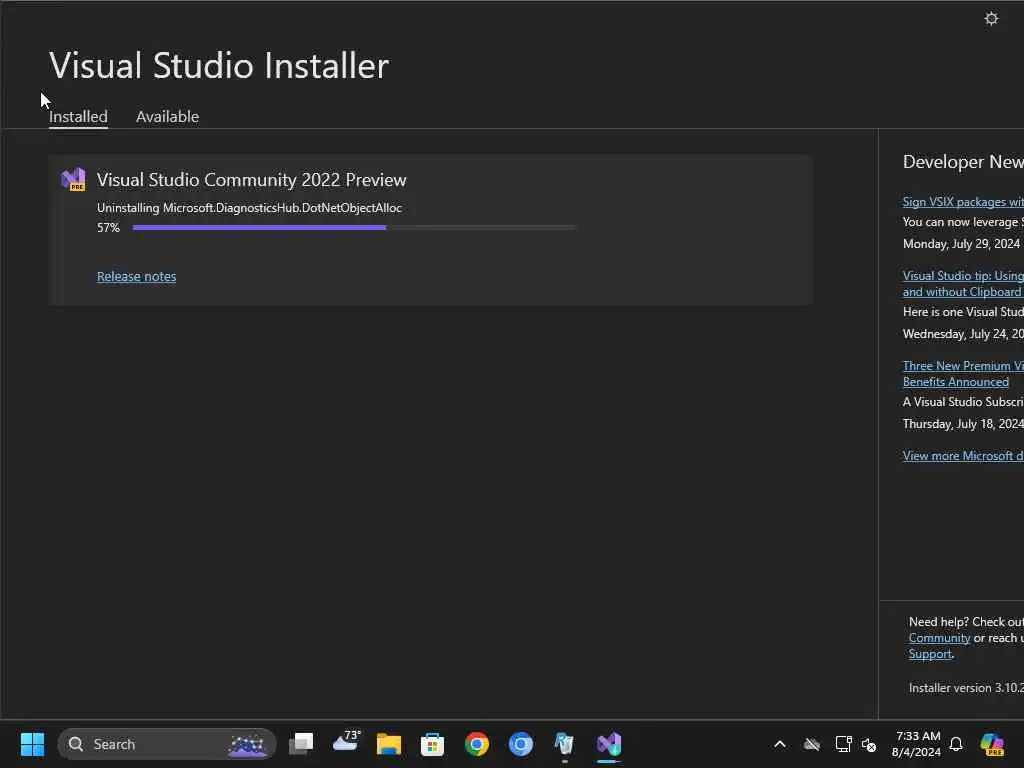This screenshot has height=768, width=1024.
Task: Click the Developer News heading
Action: (963, 162)
